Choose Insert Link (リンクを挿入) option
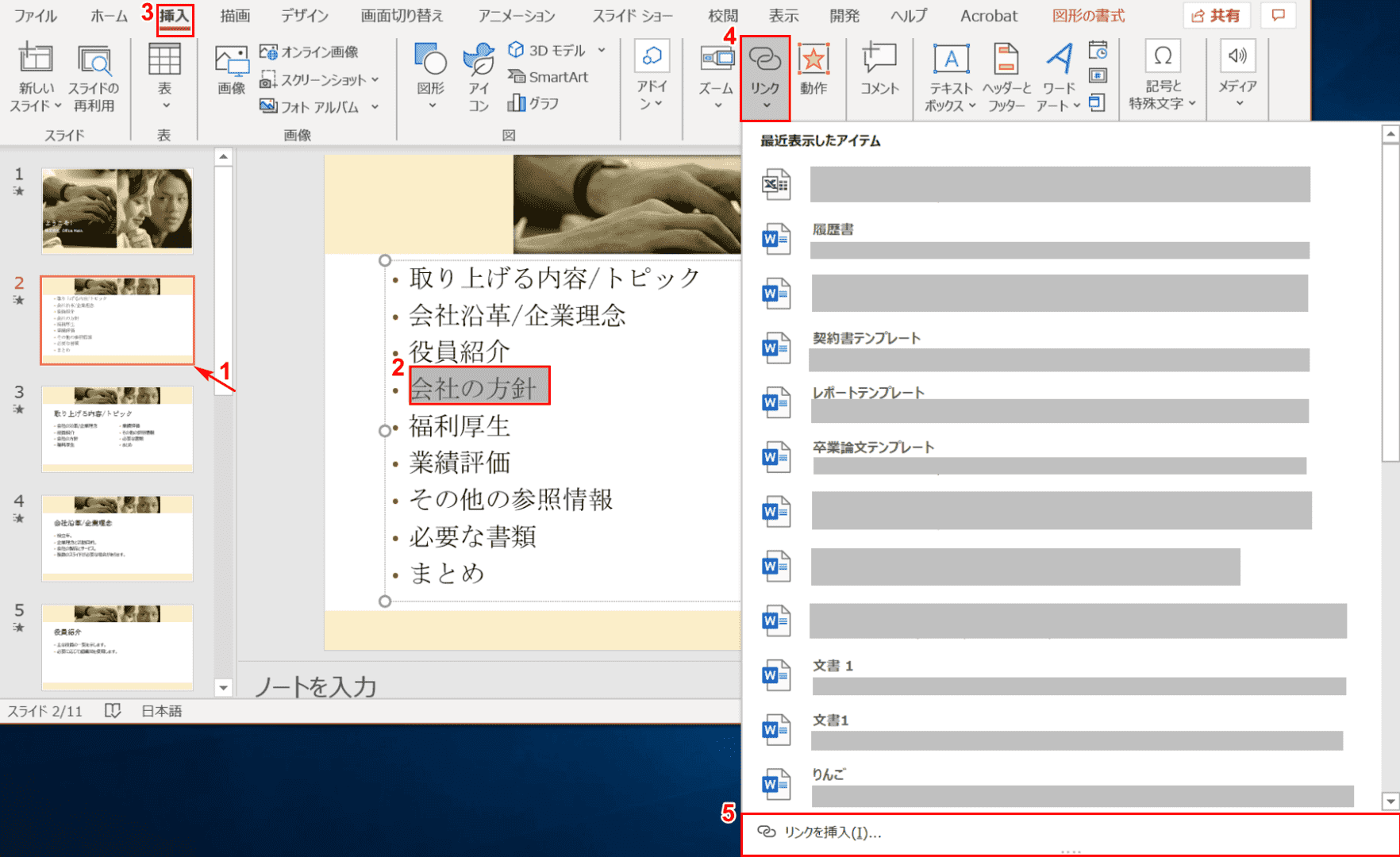 coord(1070,832)
